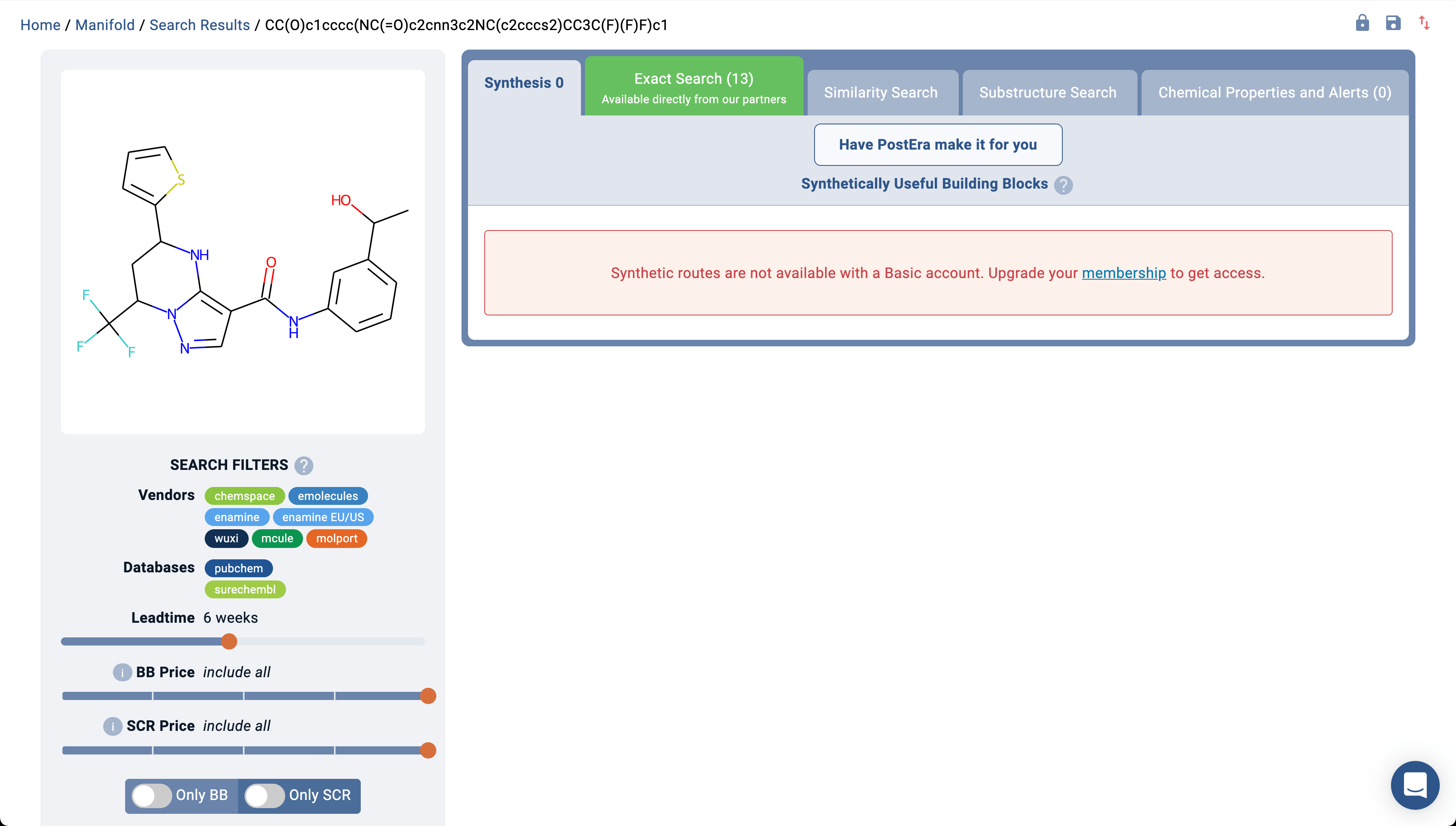
Task: Click the SCR Price info icon
Action: tap(112, 726)
